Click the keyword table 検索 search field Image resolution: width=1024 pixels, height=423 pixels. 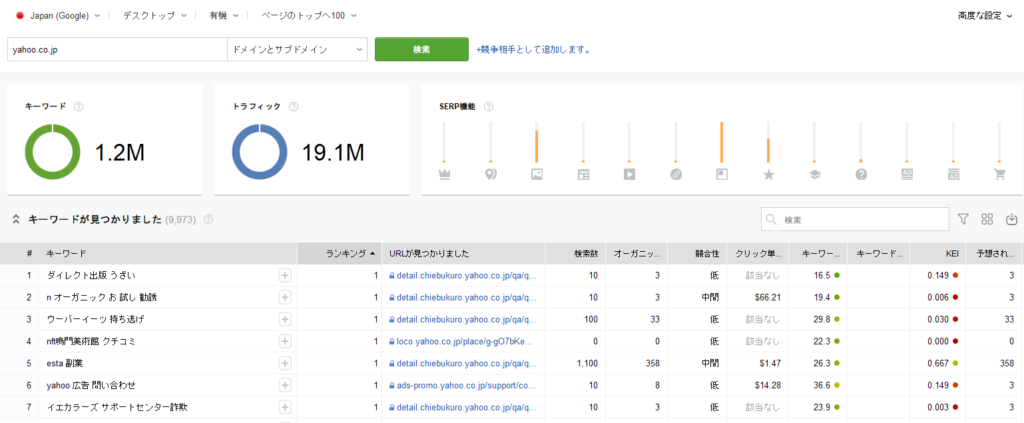[855, 219]
